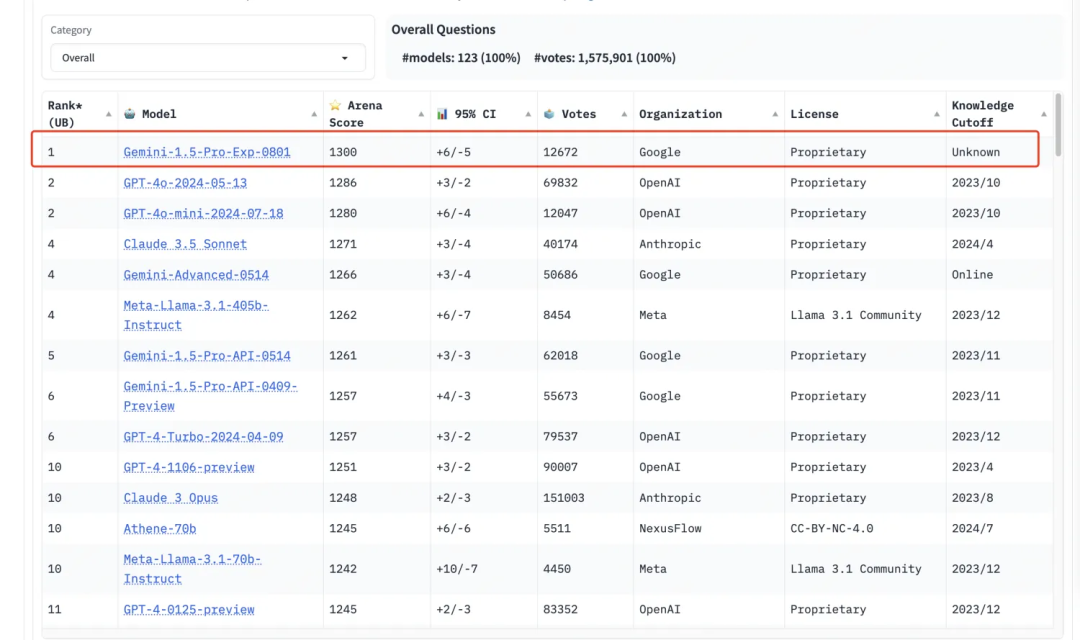
Task: Click the Model column sort arrows
Action: (314, 114)
